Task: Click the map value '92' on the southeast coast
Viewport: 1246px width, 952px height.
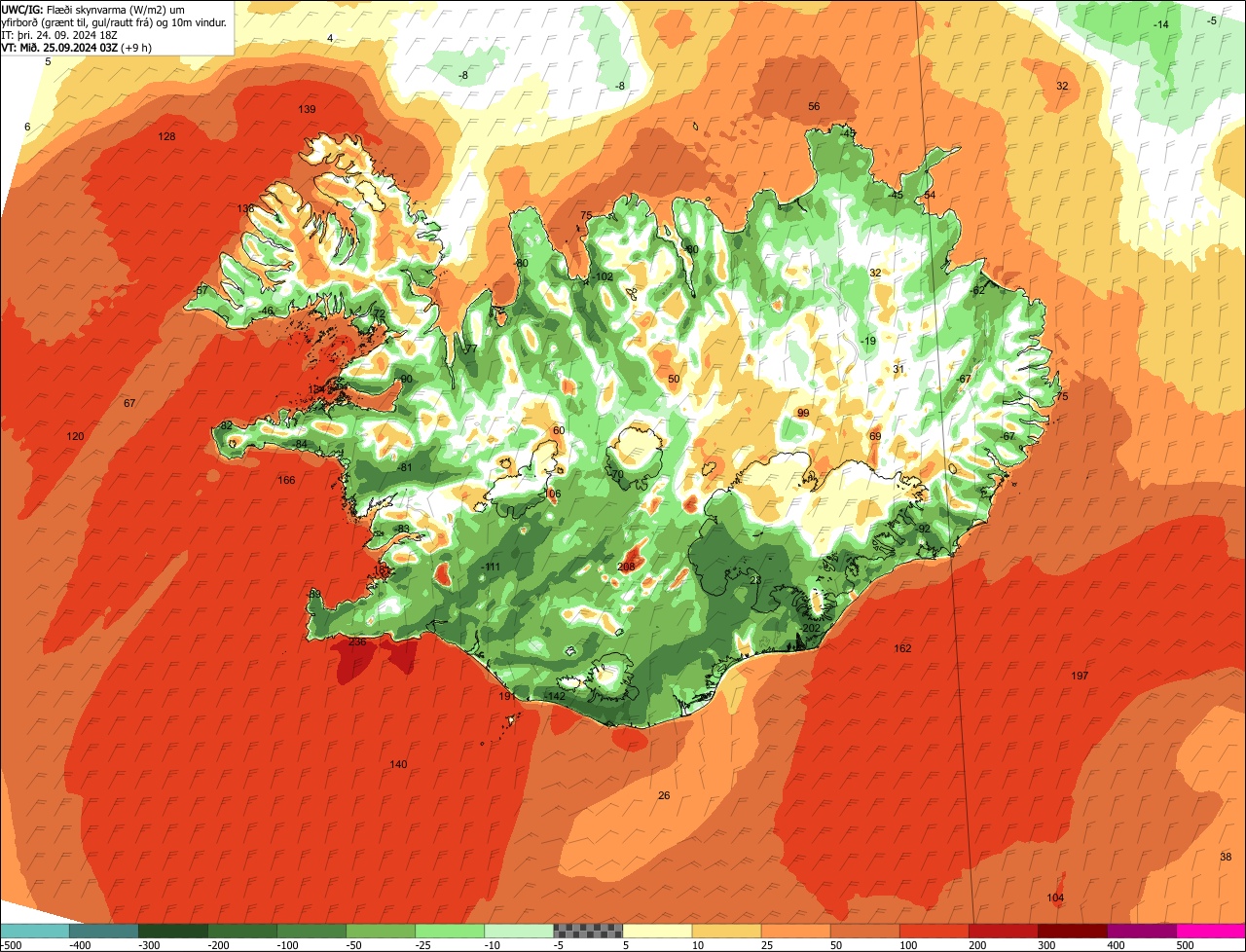Action: (x=924, y=529)
